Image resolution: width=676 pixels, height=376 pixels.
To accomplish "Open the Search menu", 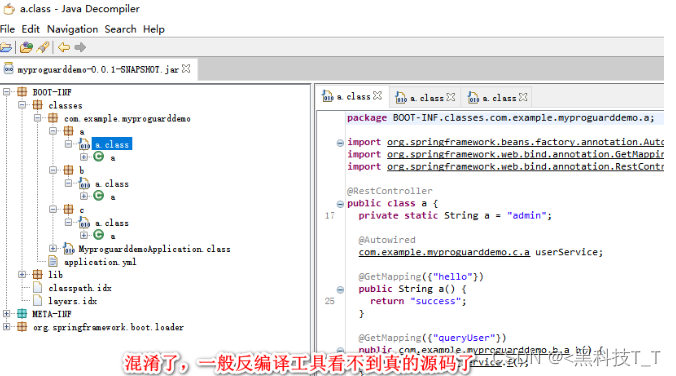I will click(x=120, y=29).
